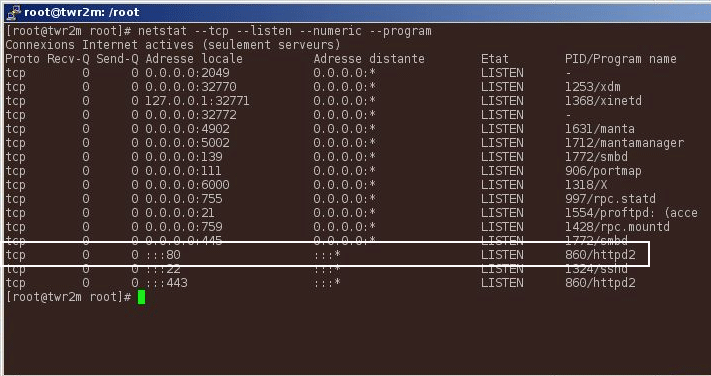Click the :::443 local address
Image resolution: width=711 pixels, height=376 pixels.
pos(166,283)
